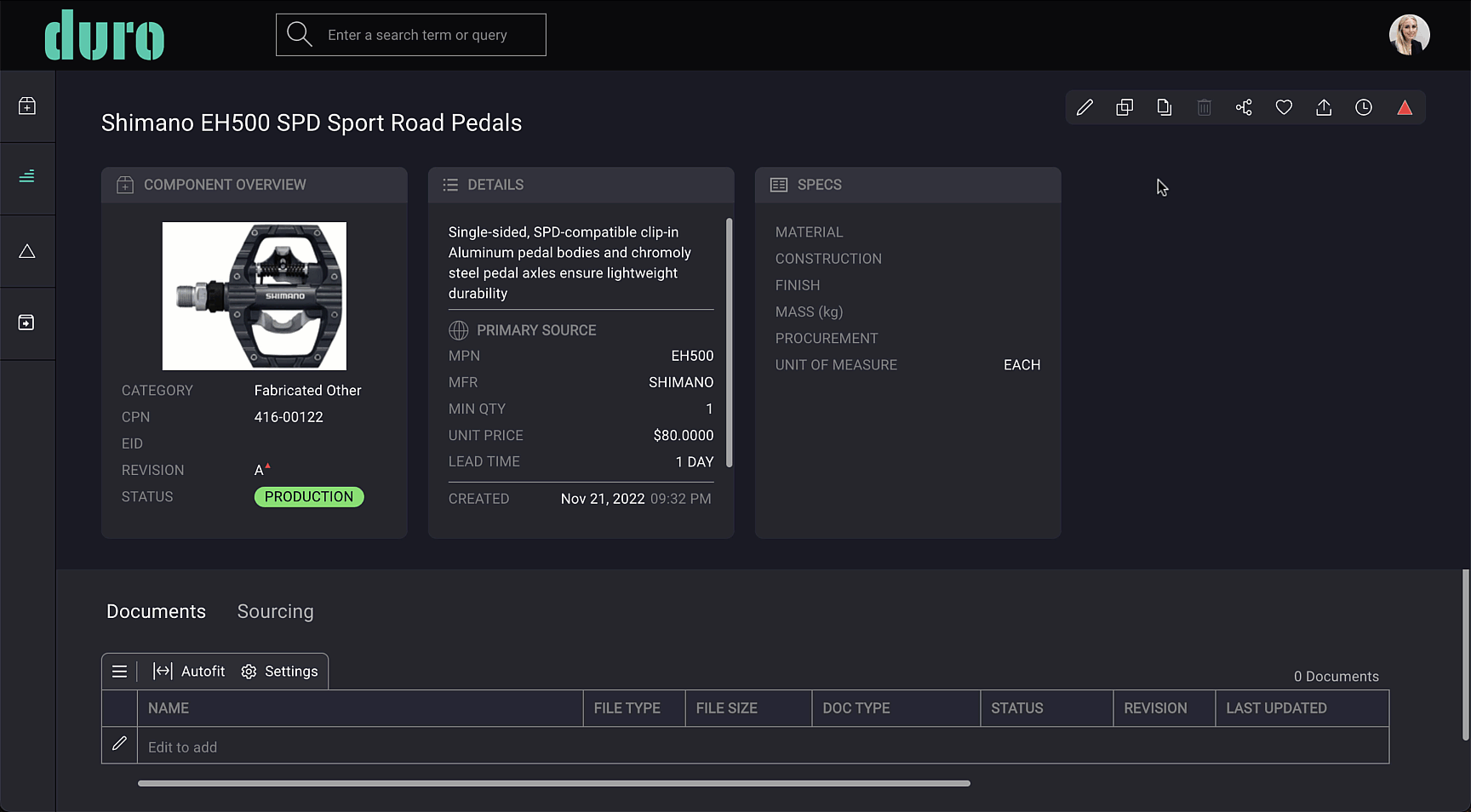
Task: Edit the component with pencil icon
Action: pos(1085,107)
